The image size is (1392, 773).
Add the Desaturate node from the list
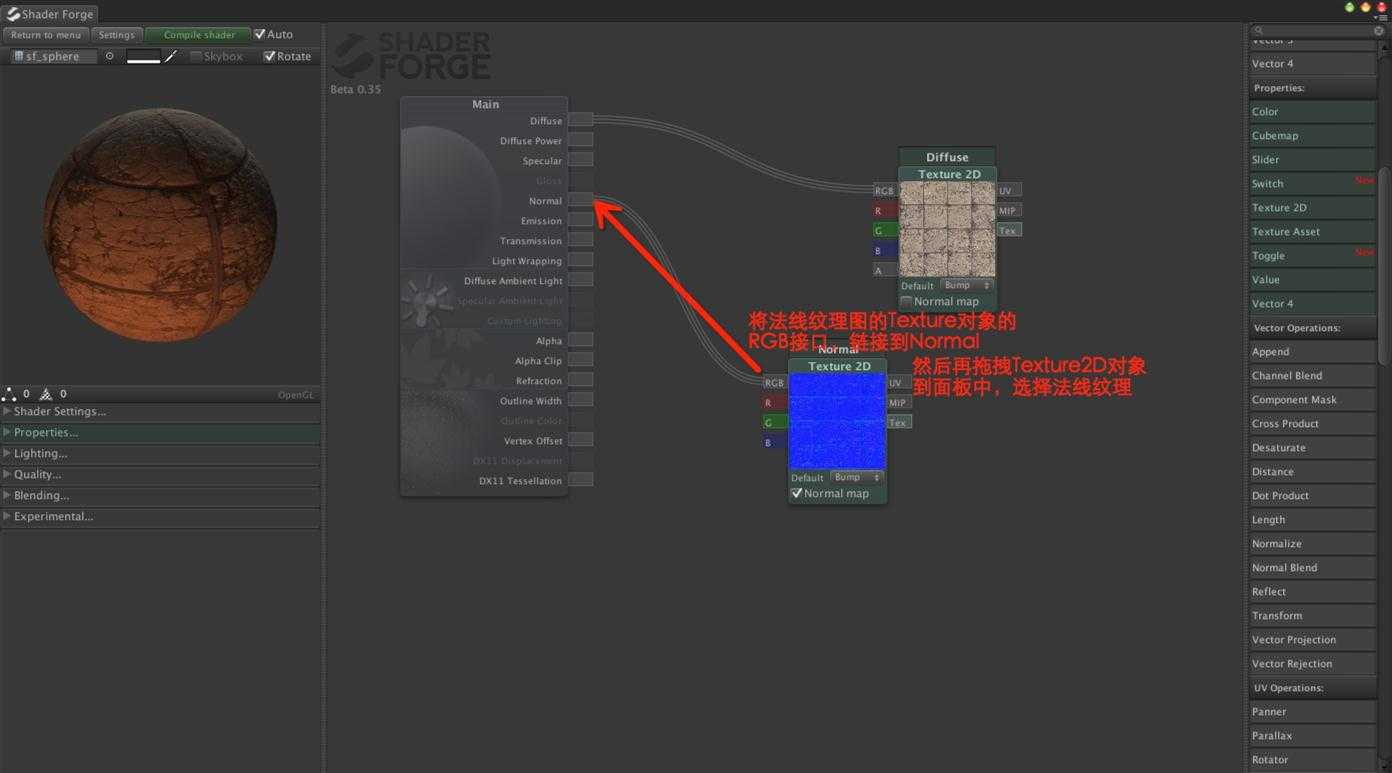click(x=1312, y=448)
